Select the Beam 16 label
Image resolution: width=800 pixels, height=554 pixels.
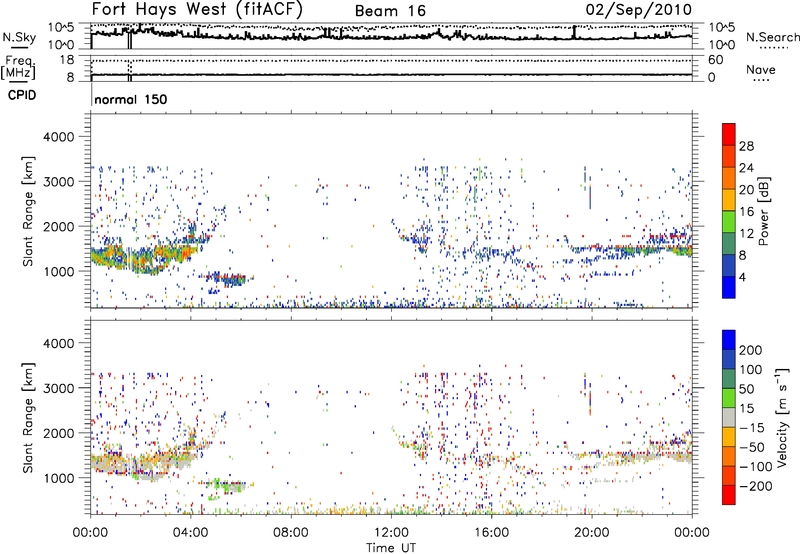(x=390, y=11)
